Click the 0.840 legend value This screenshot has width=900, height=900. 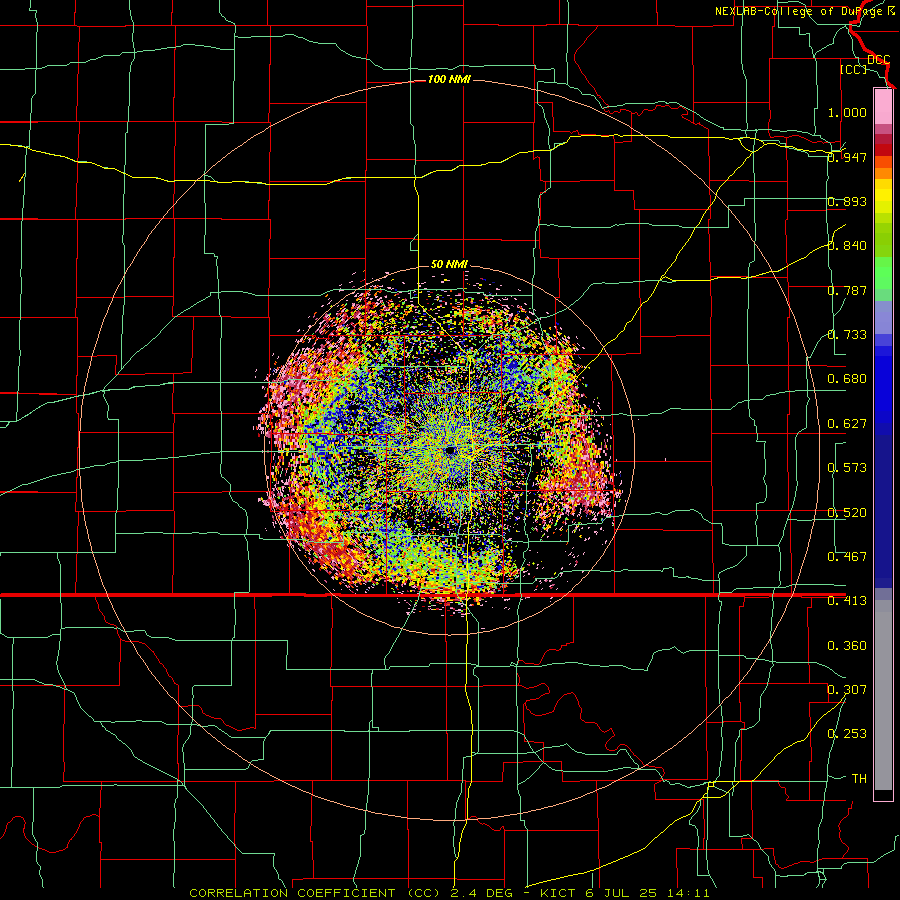pyautogui.click(x=847, y=246)
